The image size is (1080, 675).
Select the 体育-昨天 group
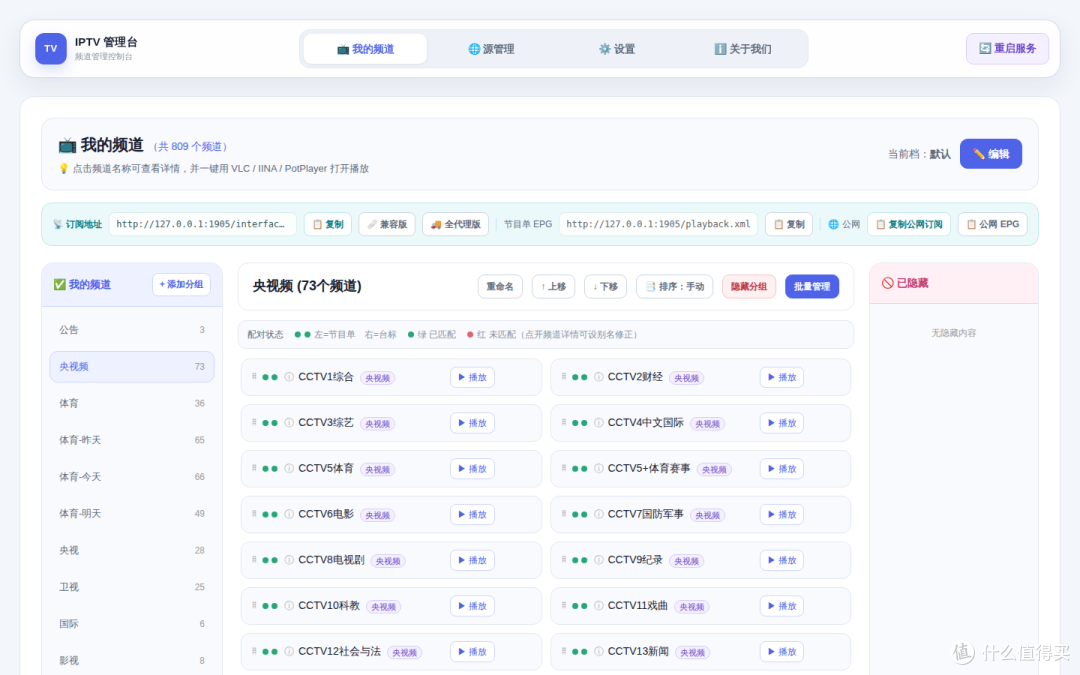click(132, 440)
